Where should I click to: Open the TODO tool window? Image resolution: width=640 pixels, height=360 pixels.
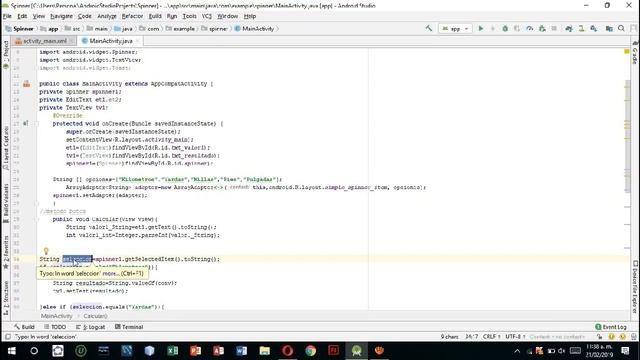[x=55, y=327]
